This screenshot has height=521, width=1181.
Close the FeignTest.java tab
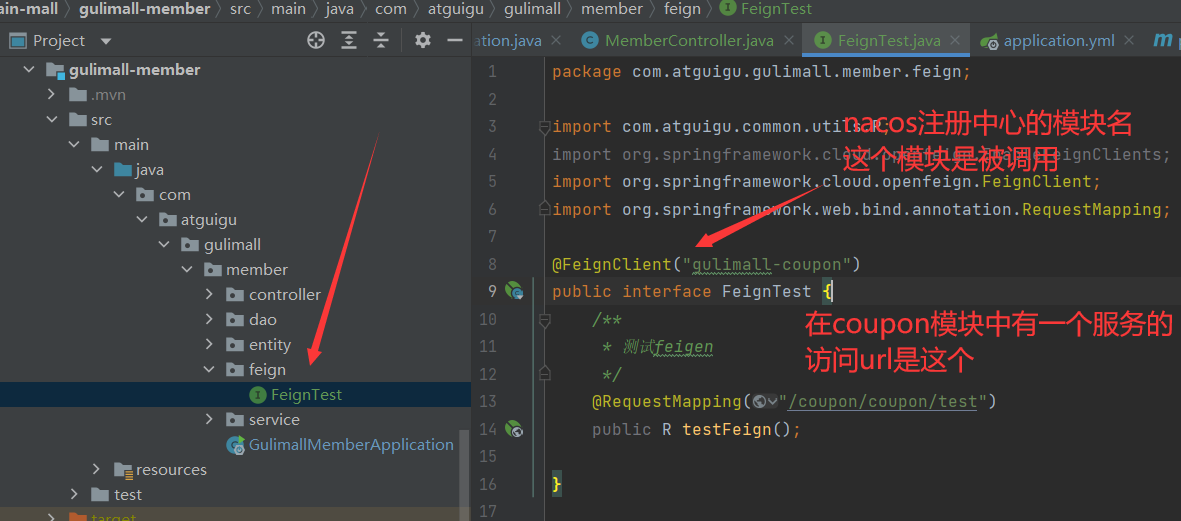point(955,41)
